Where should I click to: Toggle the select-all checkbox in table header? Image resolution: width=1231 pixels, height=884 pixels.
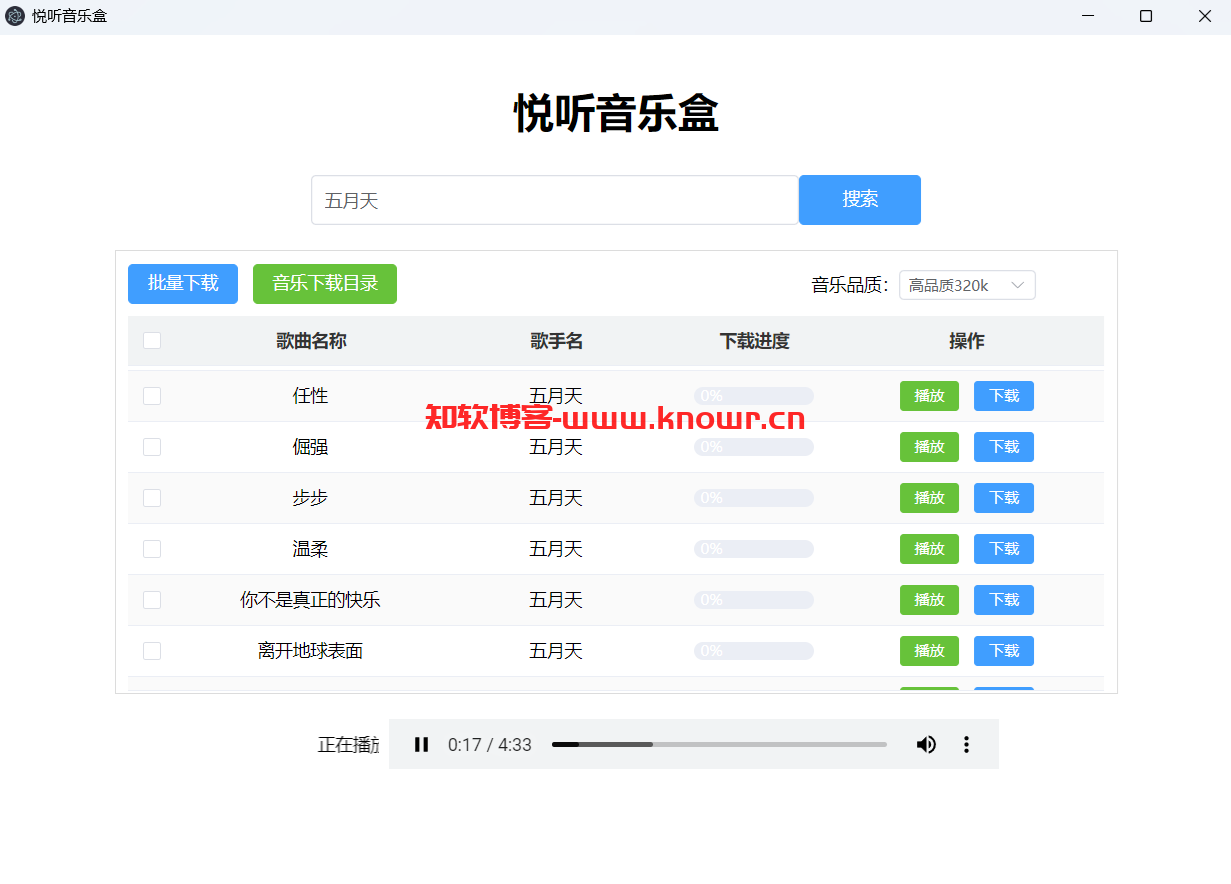(152, 340)
